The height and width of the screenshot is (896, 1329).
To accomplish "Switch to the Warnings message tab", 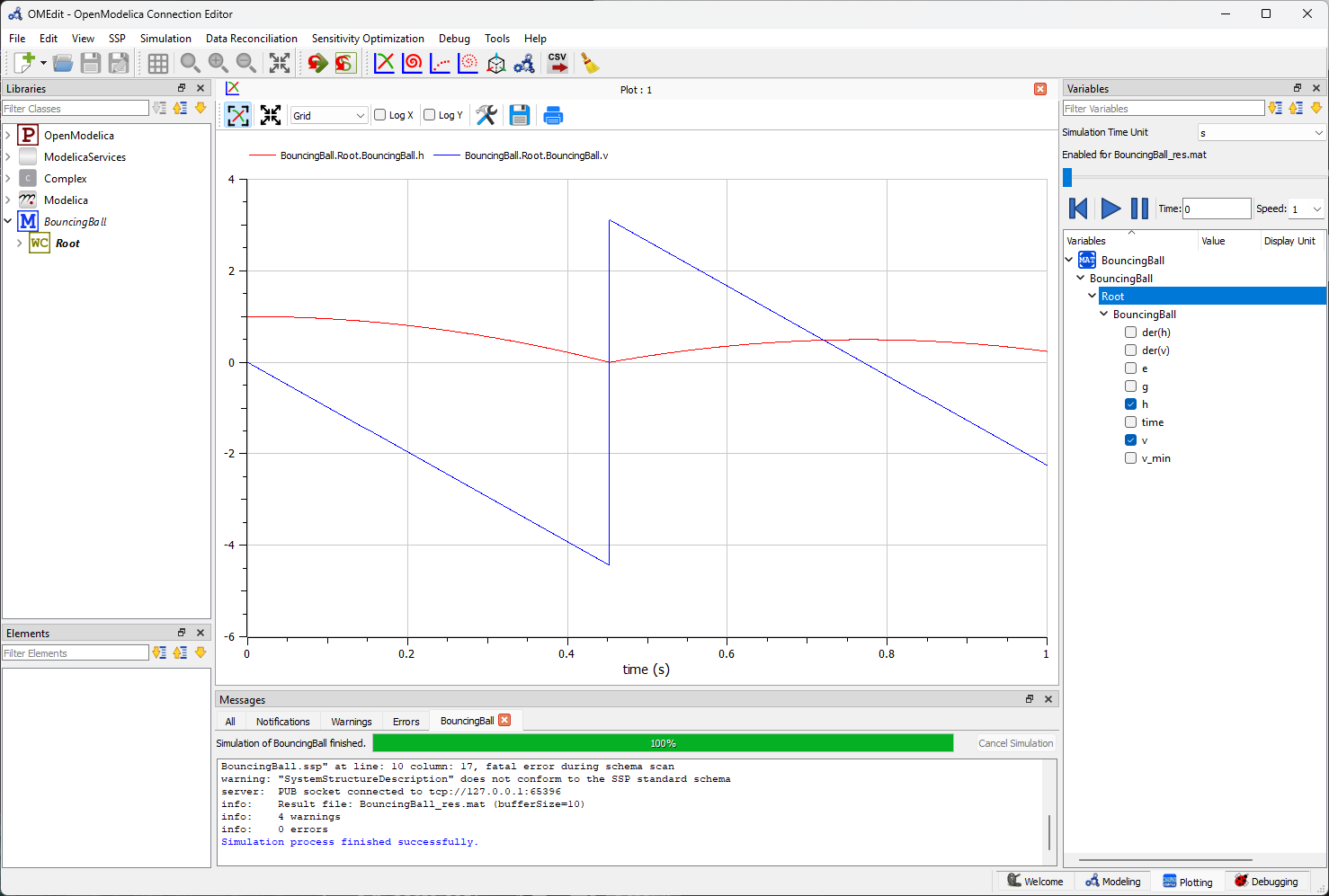I will click(351, 720).
